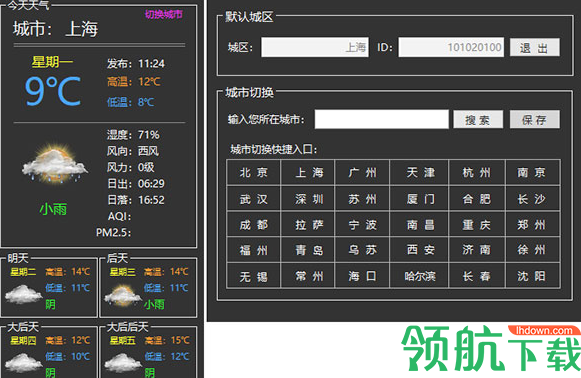581x378 pixels.
Task: Switch to 福州 via shortcut
Action: tap(253, 250)
